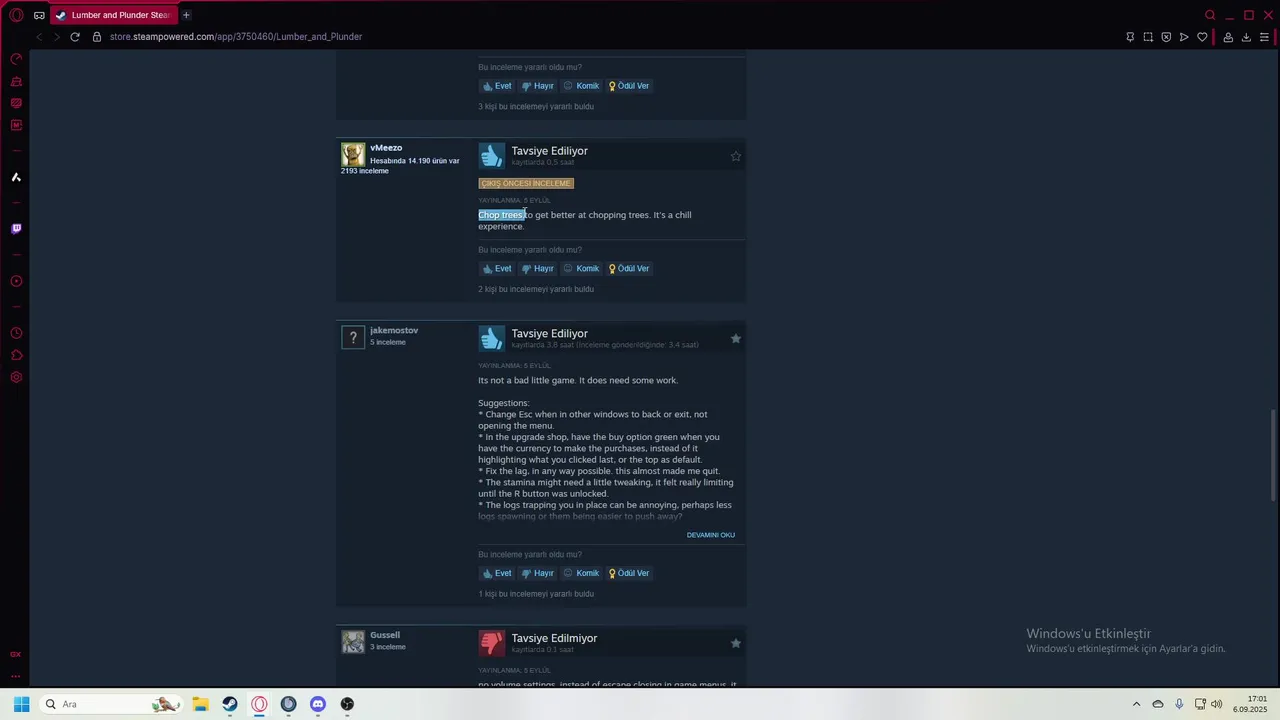Open the ad blocker shield icon
Image resolution: width=1280 pixels, height=720 pixels.
[x=1166, y=37]
